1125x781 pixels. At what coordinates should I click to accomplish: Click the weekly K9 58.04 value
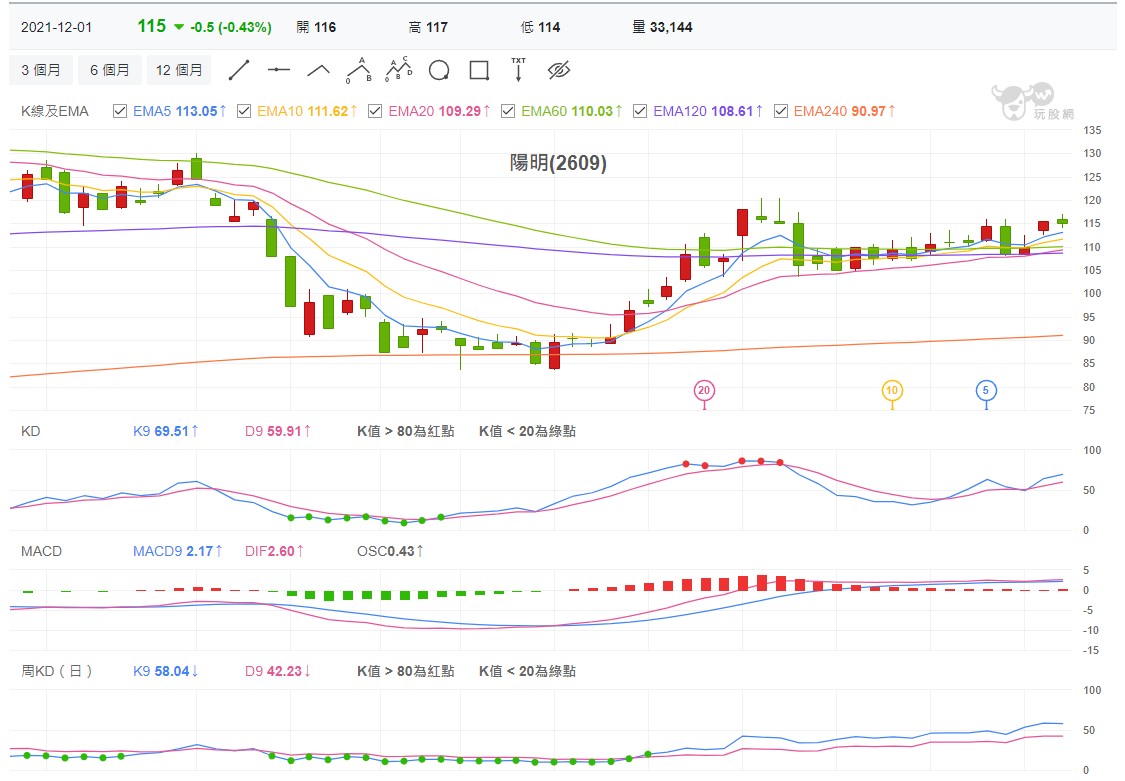[x=166, y=671]
